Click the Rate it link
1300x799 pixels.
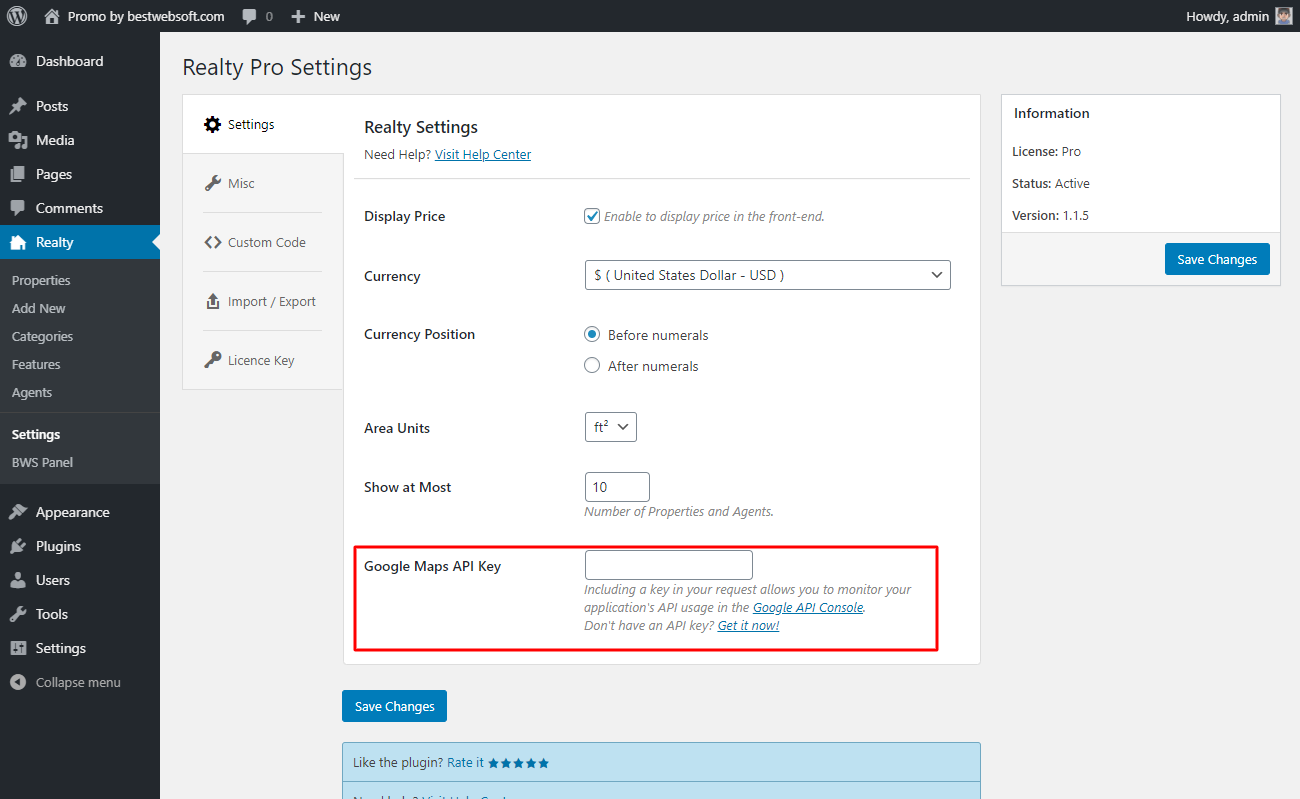click(465, 762)
